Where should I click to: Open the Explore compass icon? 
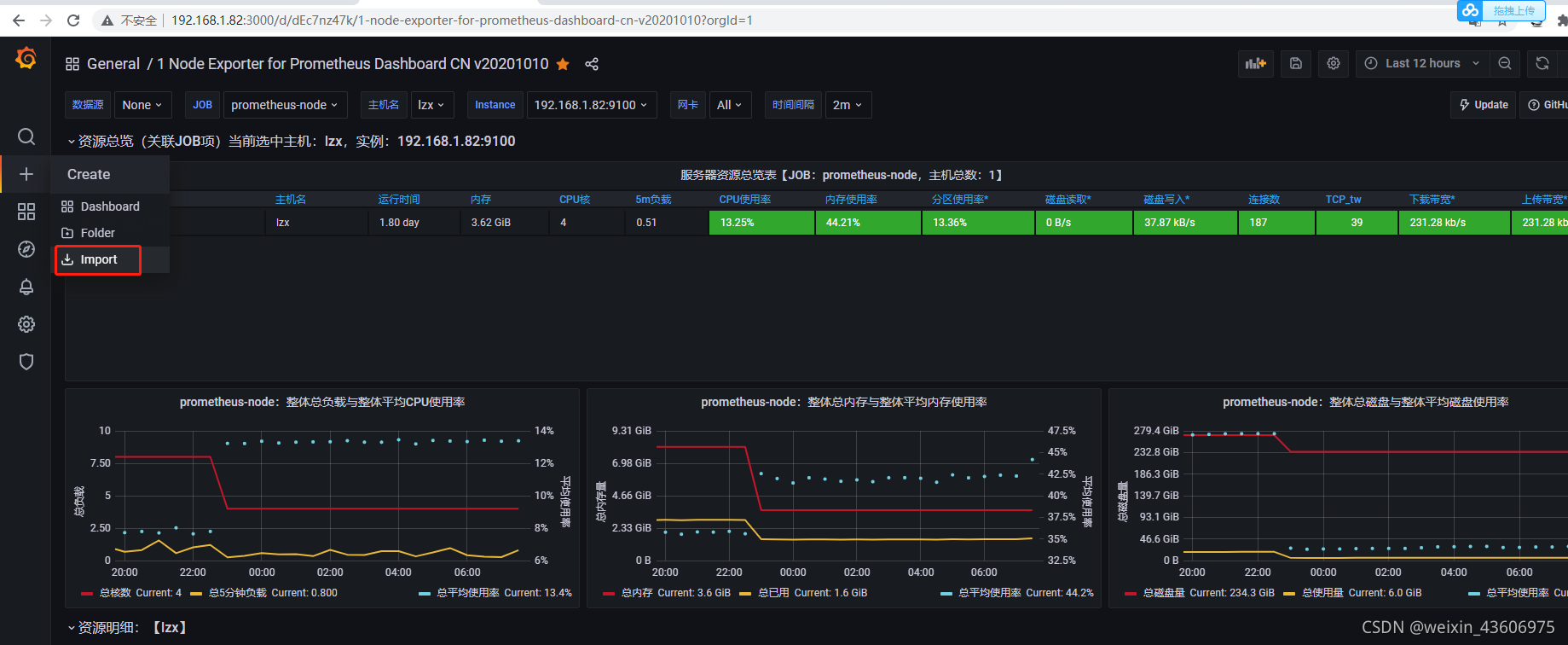26,249
